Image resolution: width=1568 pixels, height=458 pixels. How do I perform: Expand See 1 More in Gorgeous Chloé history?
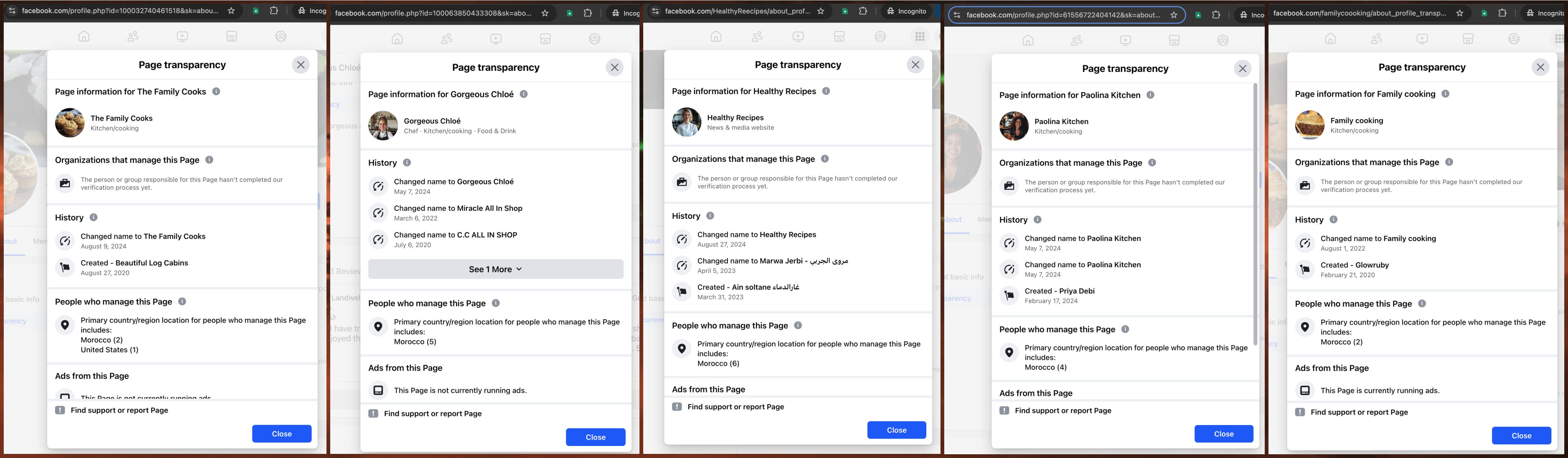495,269
